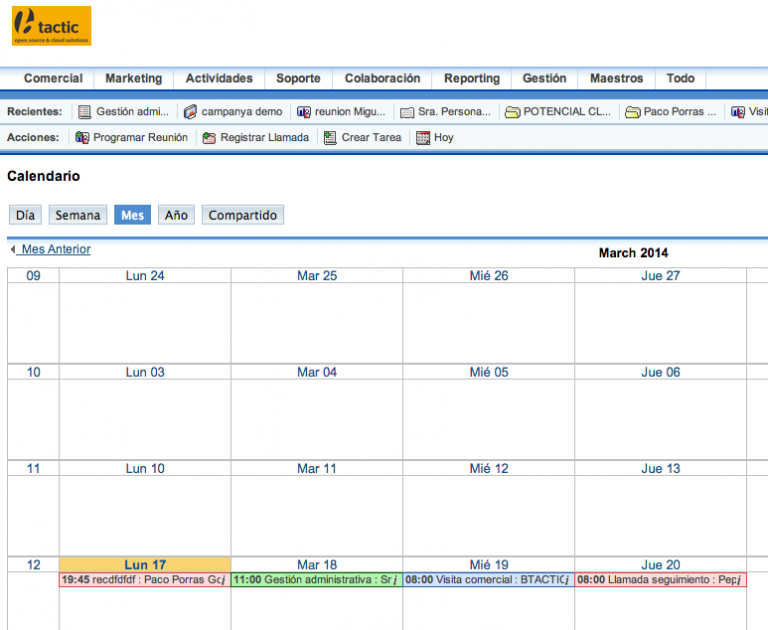Open the Soporte menu
The image size is (768, 630).
coord(298,78)
